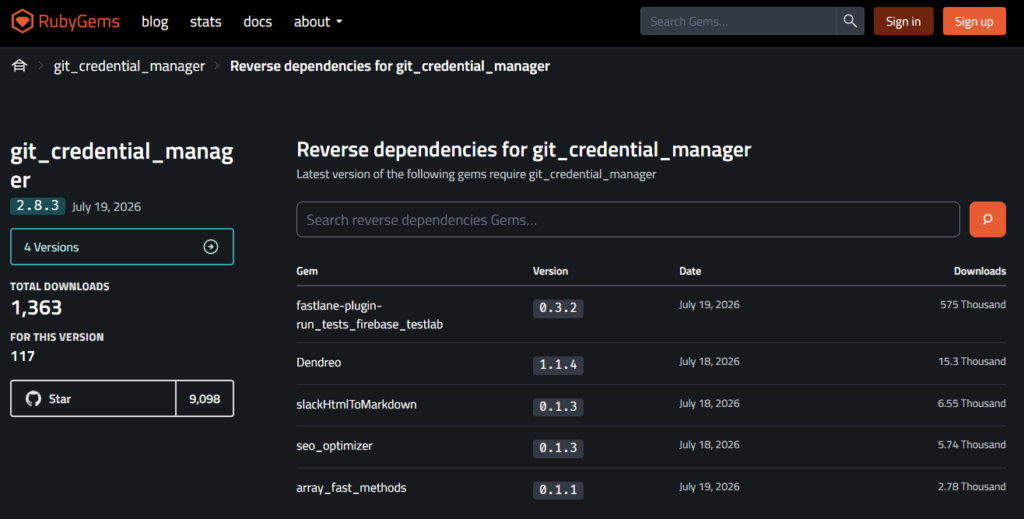Click the sidebar date July 19, 2026
This screenshot has width=1024, height=519.
(x=106, y=207)
